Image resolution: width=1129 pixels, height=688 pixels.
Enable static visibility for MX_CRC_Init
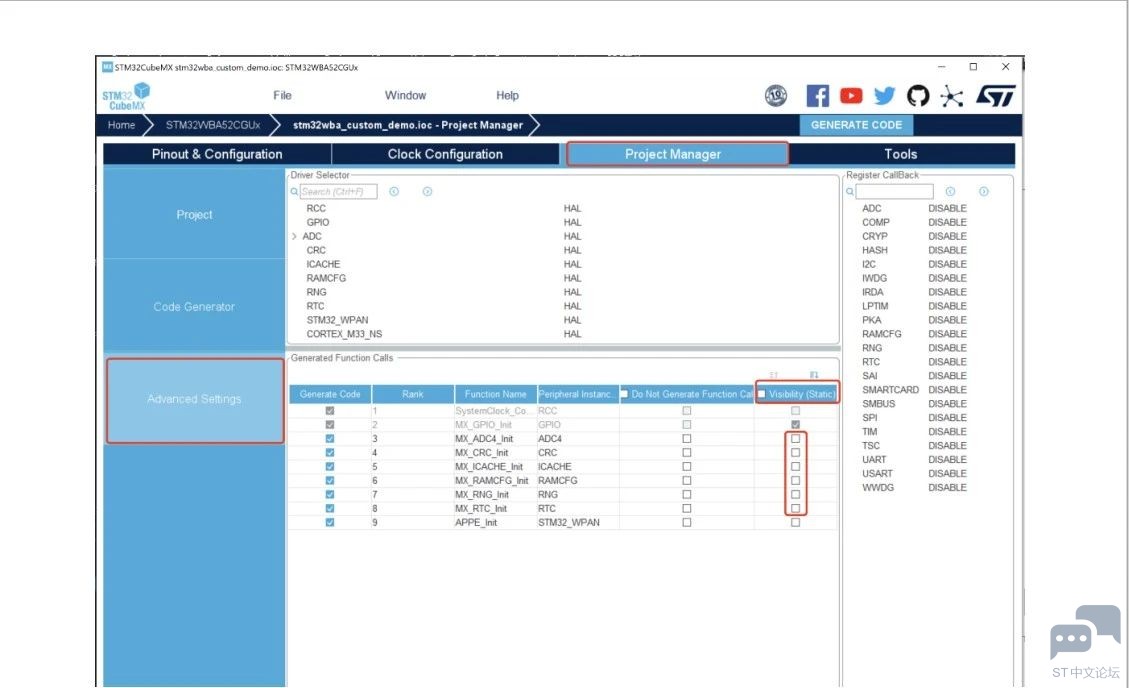click(x=796, y=453)
